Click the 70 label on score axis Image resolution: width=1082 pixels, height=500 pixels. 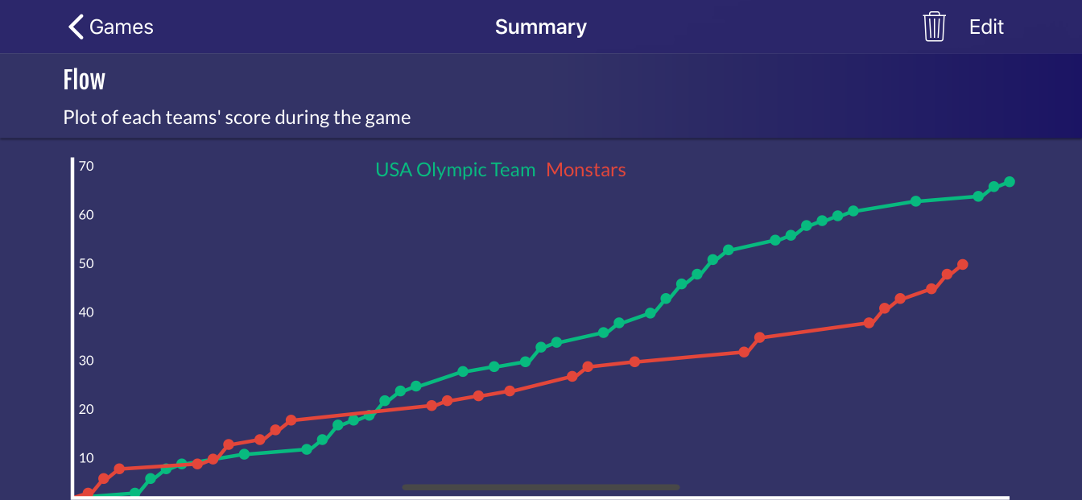coord(86,166)
